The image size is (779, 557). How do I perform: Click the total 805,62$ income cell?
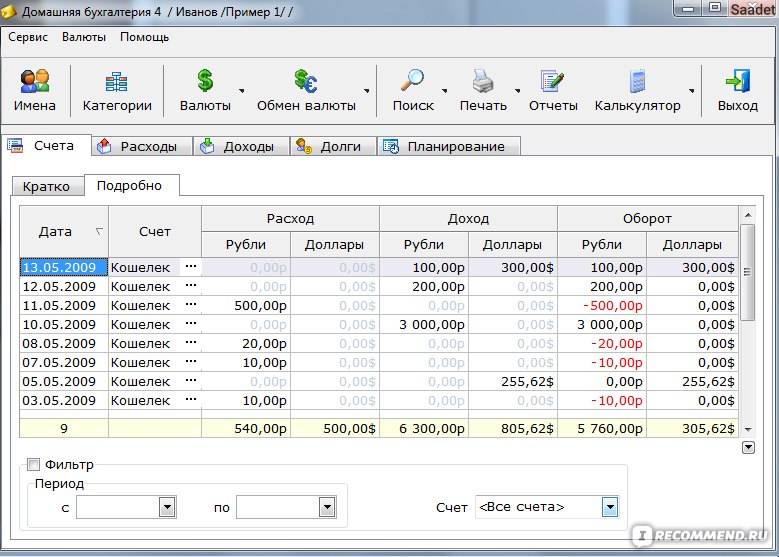click(x=513, y=428)
